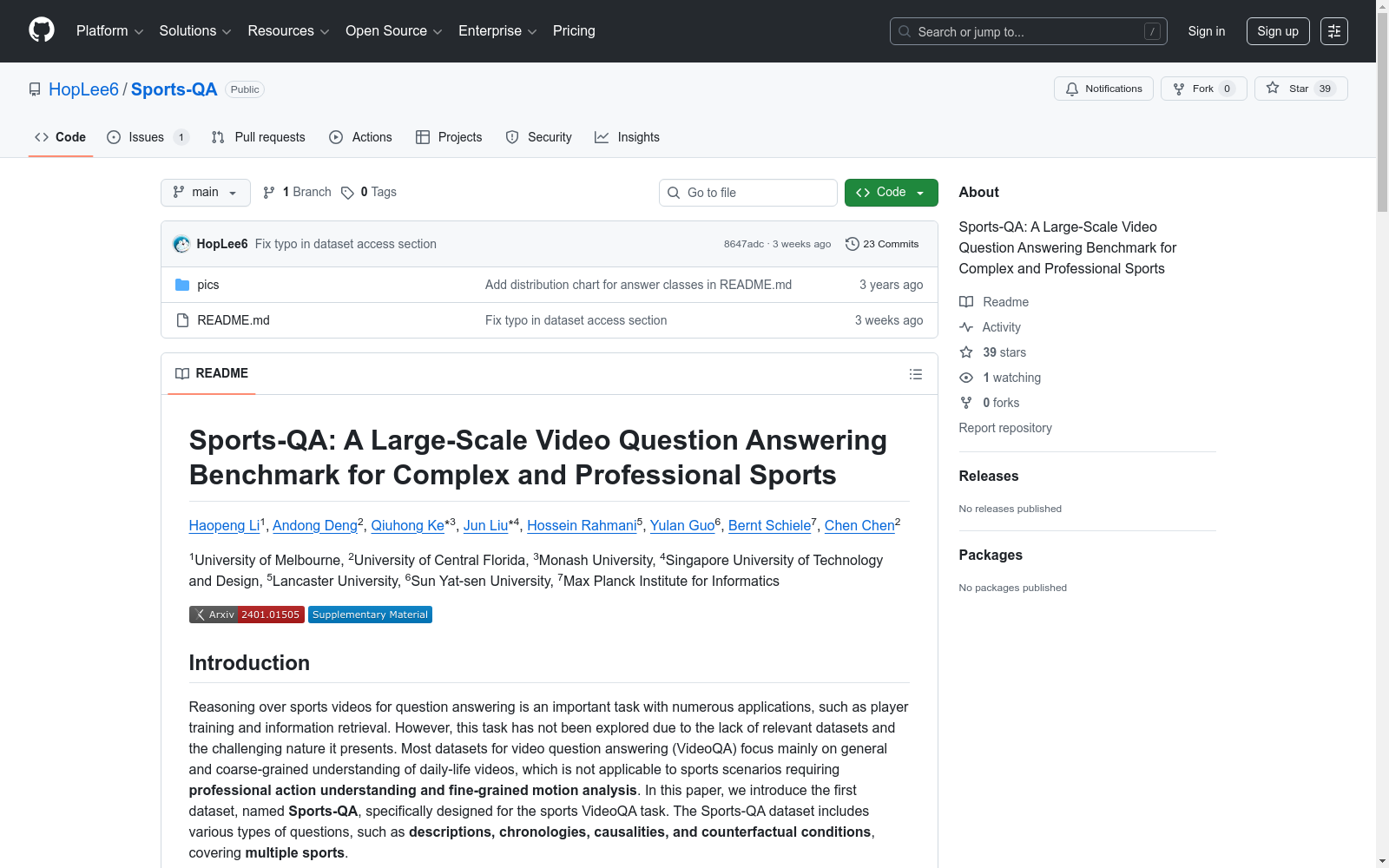Click the repository icon before HopLee6
The height and width of the screenshot is (868, 1389).
pyautogui.click(x=35, y=89)
